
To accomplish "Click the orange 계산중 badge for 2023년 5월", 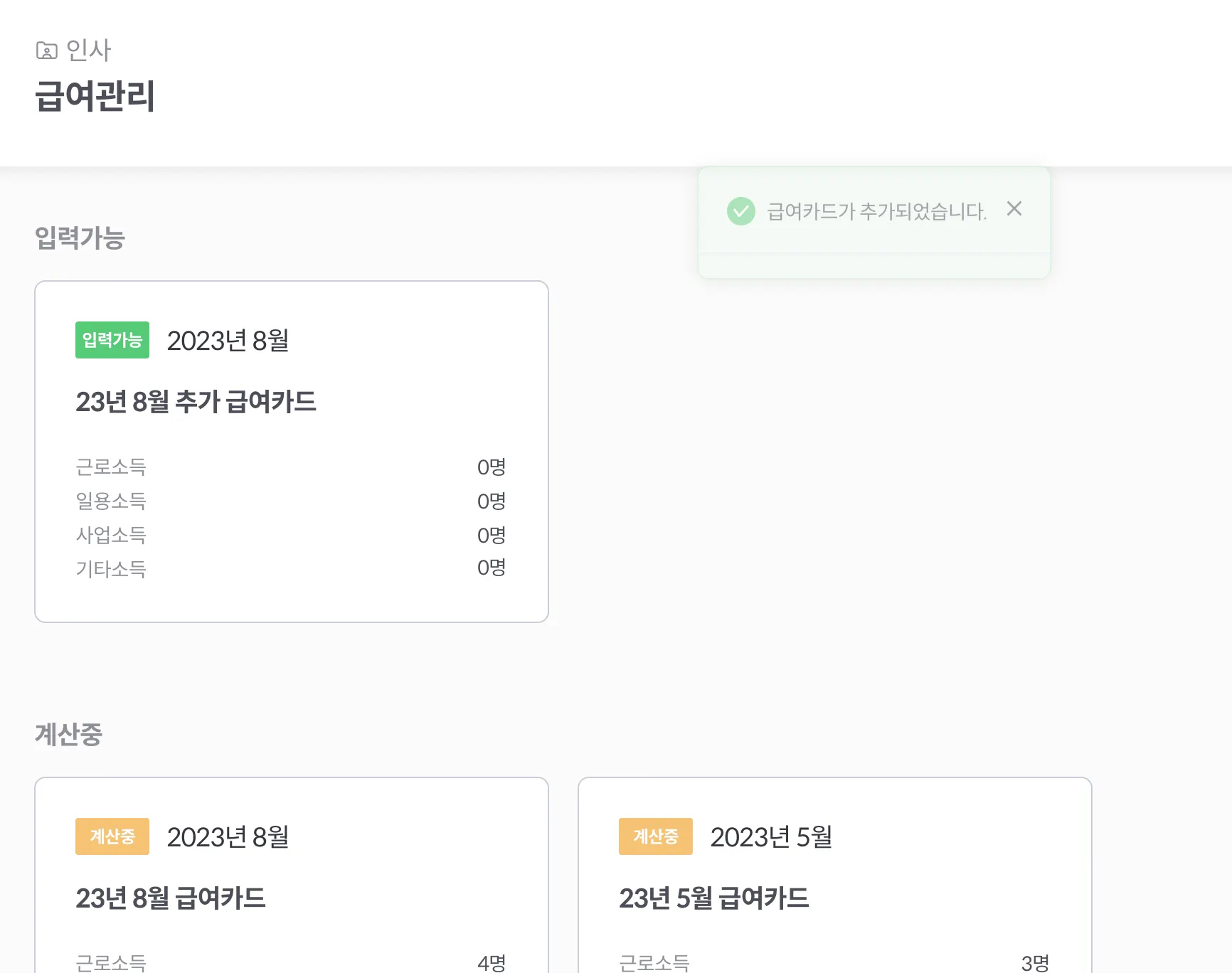I will pos(655,836).
